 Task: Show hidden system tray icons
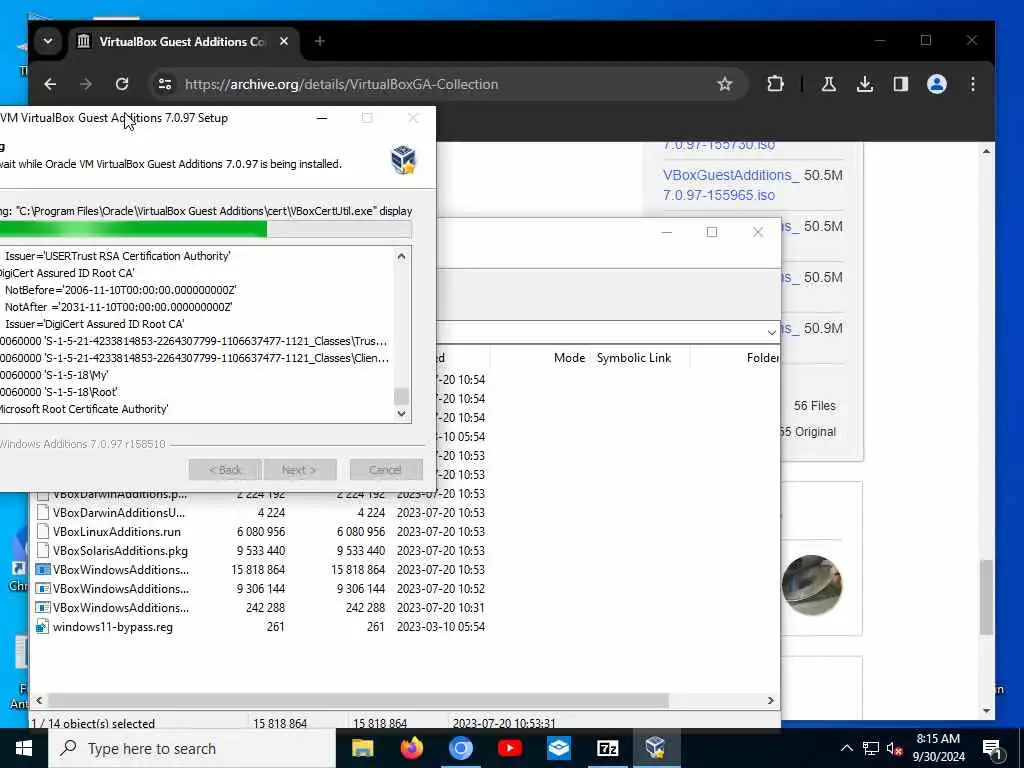(x=846, y=748)
